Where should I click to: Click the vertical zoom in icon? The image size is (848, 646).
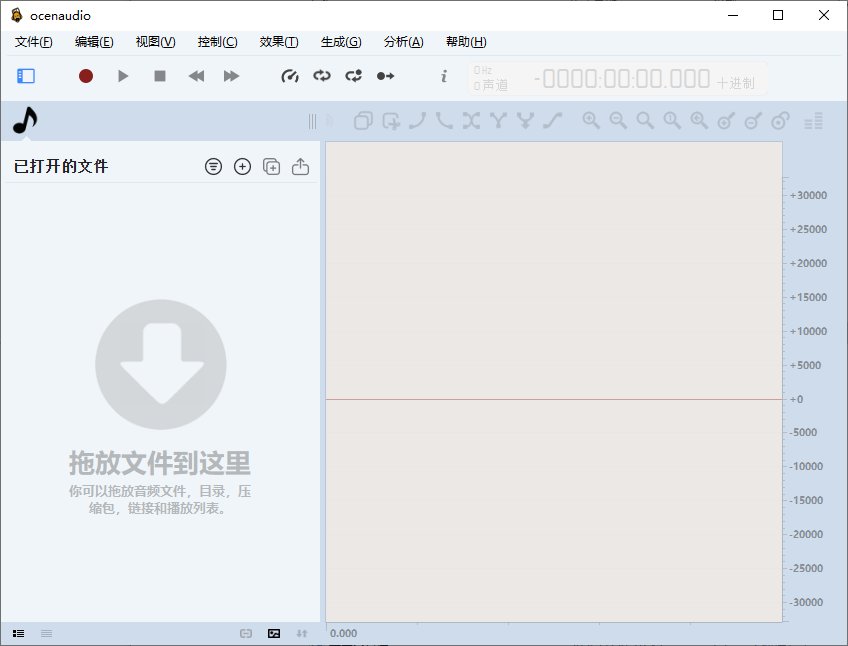[x=726, y=121]
